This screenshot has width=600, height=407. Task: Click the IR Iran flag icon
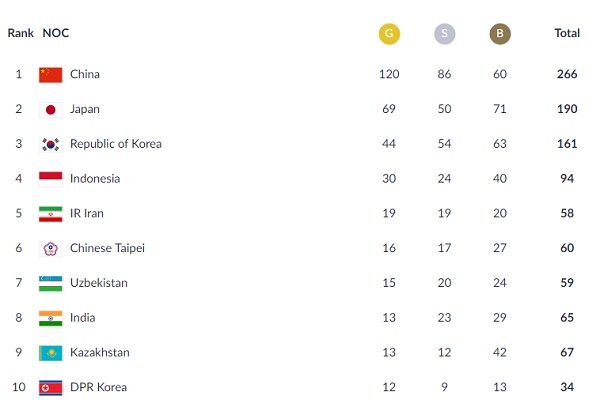pos(51,214)
